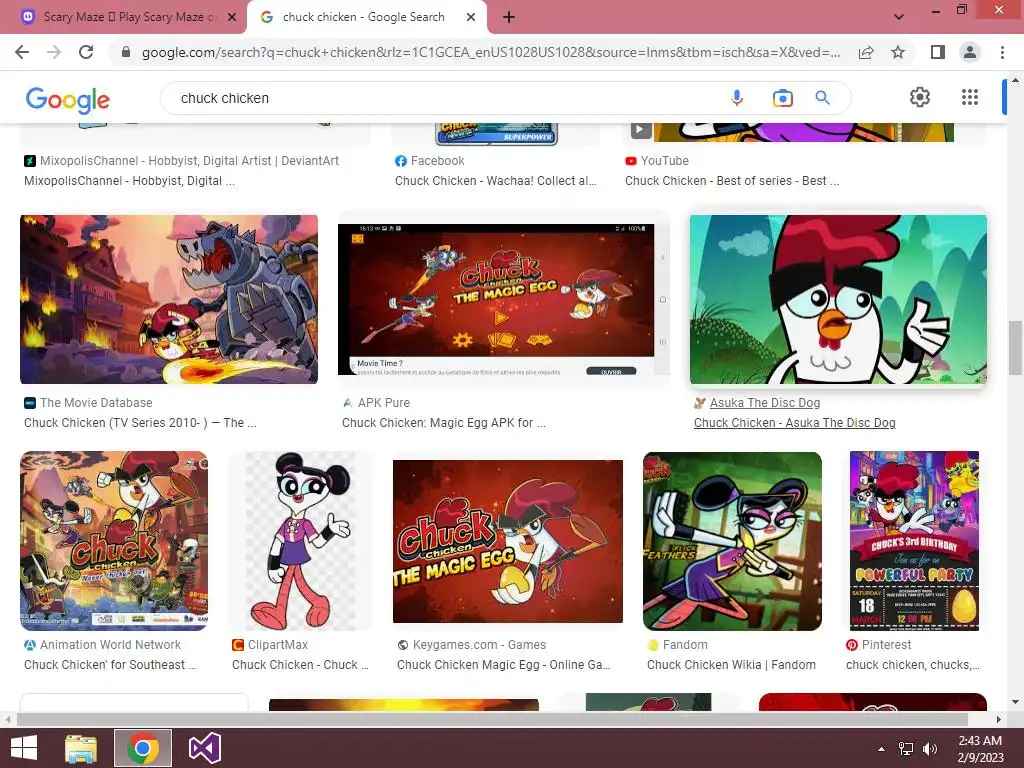Open 'Chuck Chicken - Asuka The Disc Dog' link

[x=795, y=423]
